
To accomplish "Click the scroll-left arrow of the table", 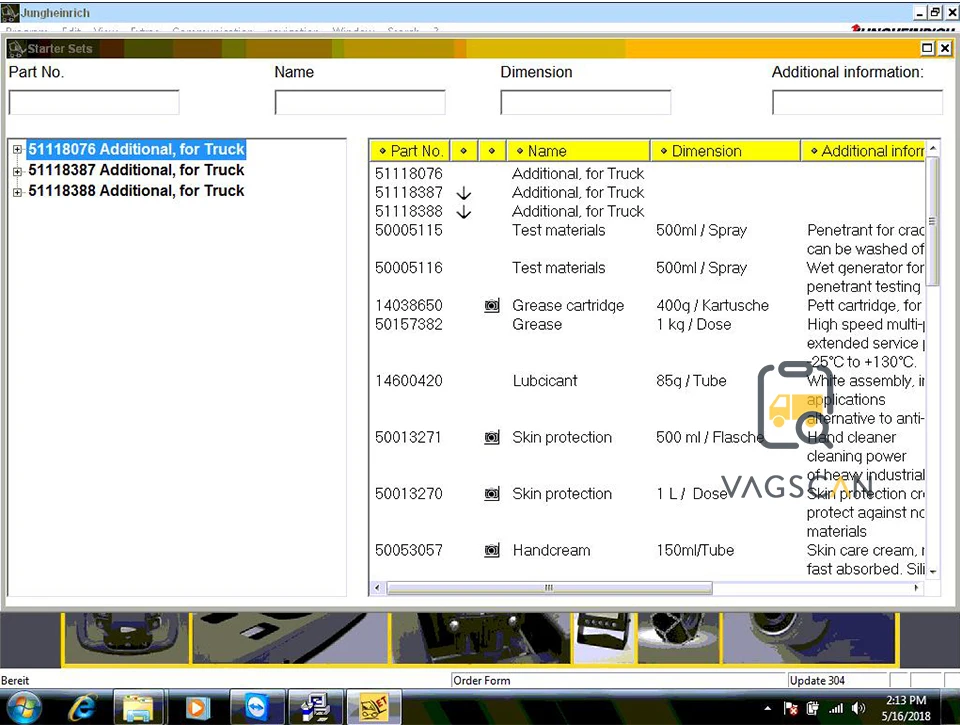I will pos(377,588).
